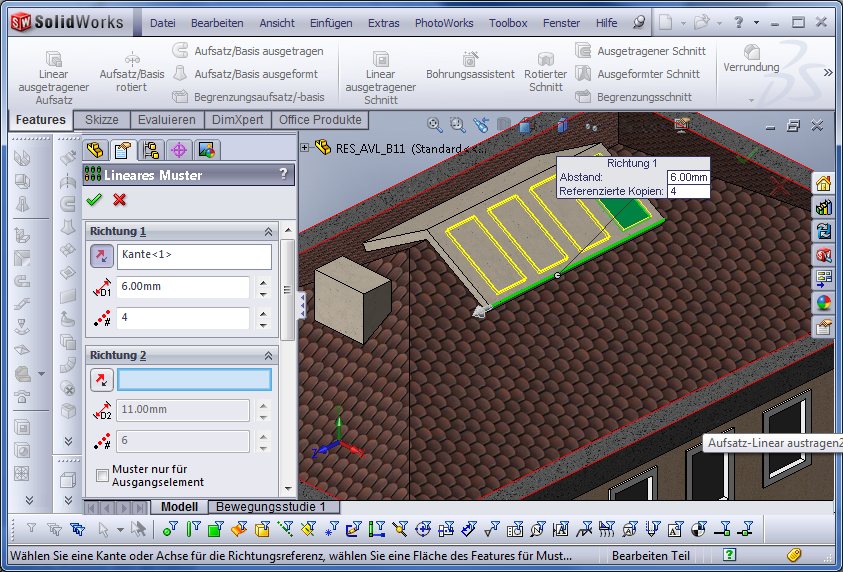Screen dimensions: 843x572
Task: Click the green checkmark to accept pattern
Action: (95, 199)
